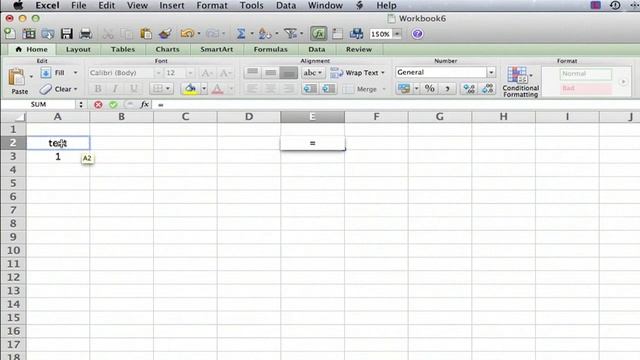Expand the Clear dropdown arrow
This screenshot has width=640, height=360.
pyautogui.click(x=76, y=89)
